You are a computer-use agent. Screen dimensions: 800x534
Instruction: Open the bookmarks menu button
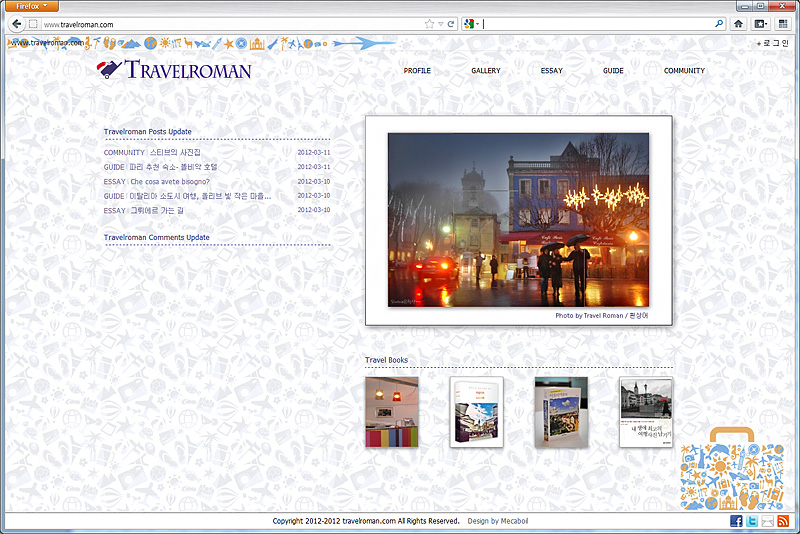(x=761, y=23)
